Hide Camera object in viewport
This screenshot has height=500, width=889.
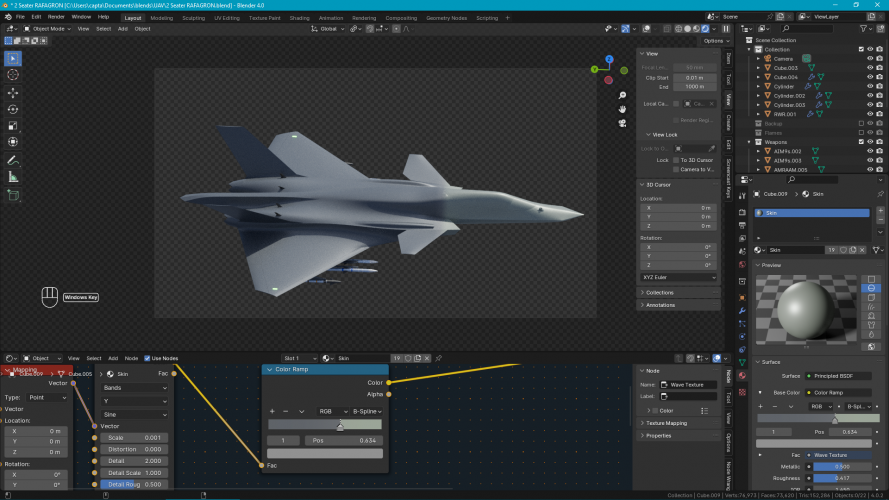pyautogui.click(x=870, y=58)
